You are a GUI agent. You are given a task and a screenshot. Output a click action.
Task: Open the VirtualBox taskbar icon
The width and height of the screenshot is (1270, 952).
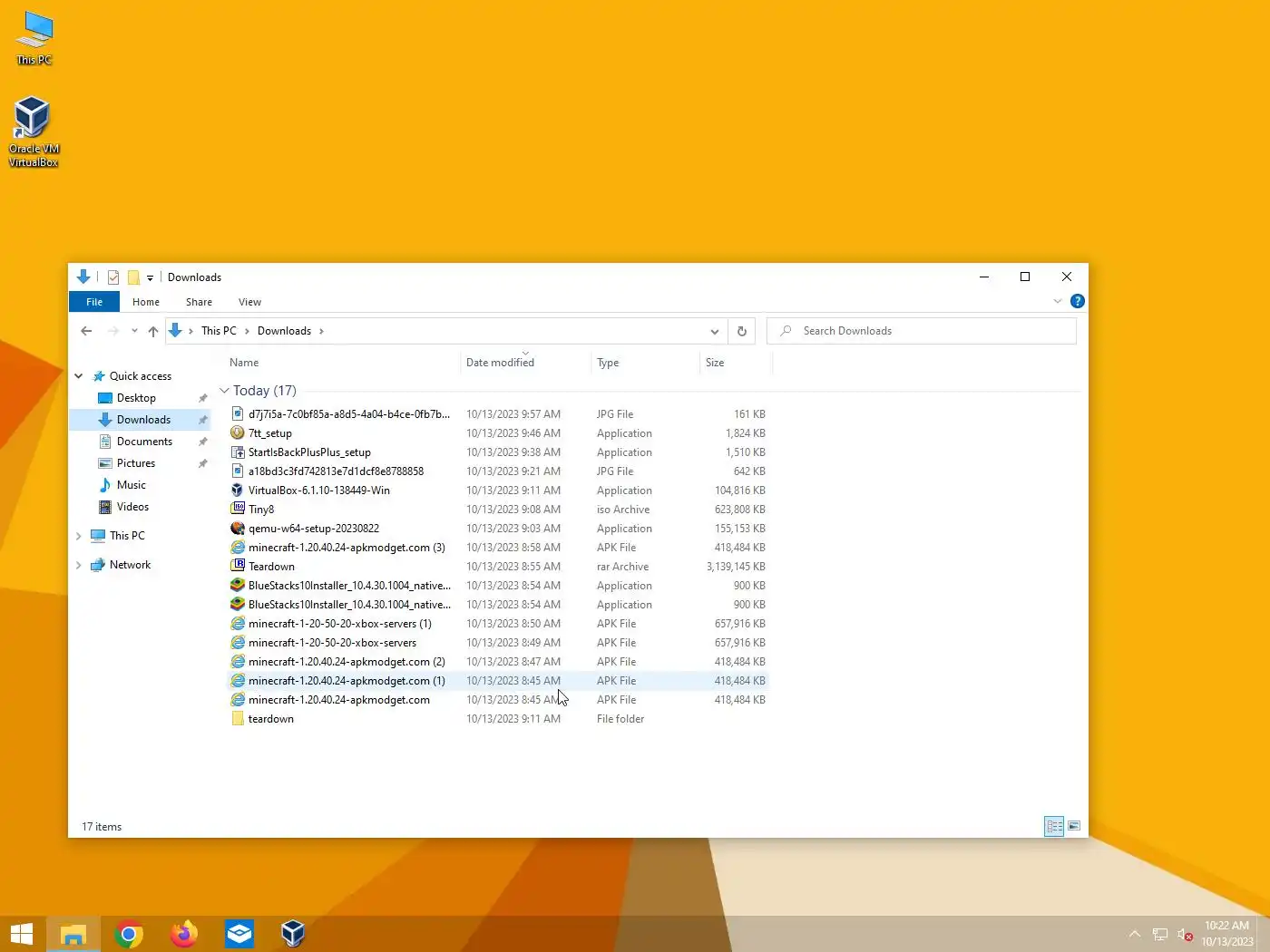(293, 934)
